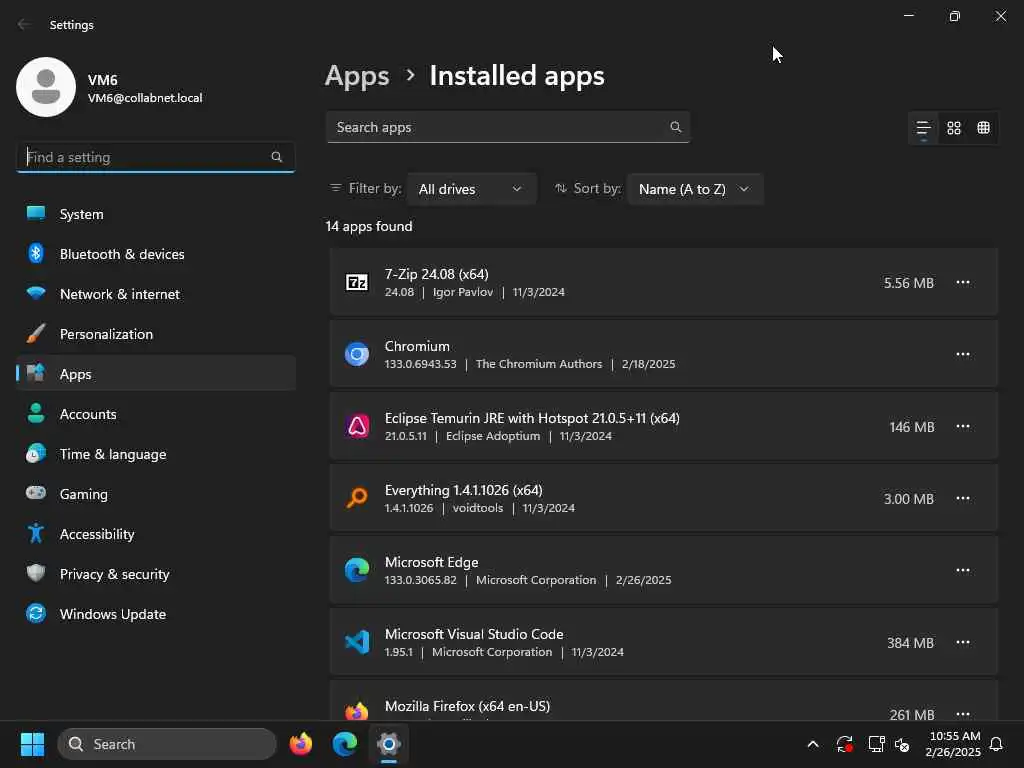Select Apps in the sidebar
The width and height of the screenshot is (1024, 768).
click(155, 374)
